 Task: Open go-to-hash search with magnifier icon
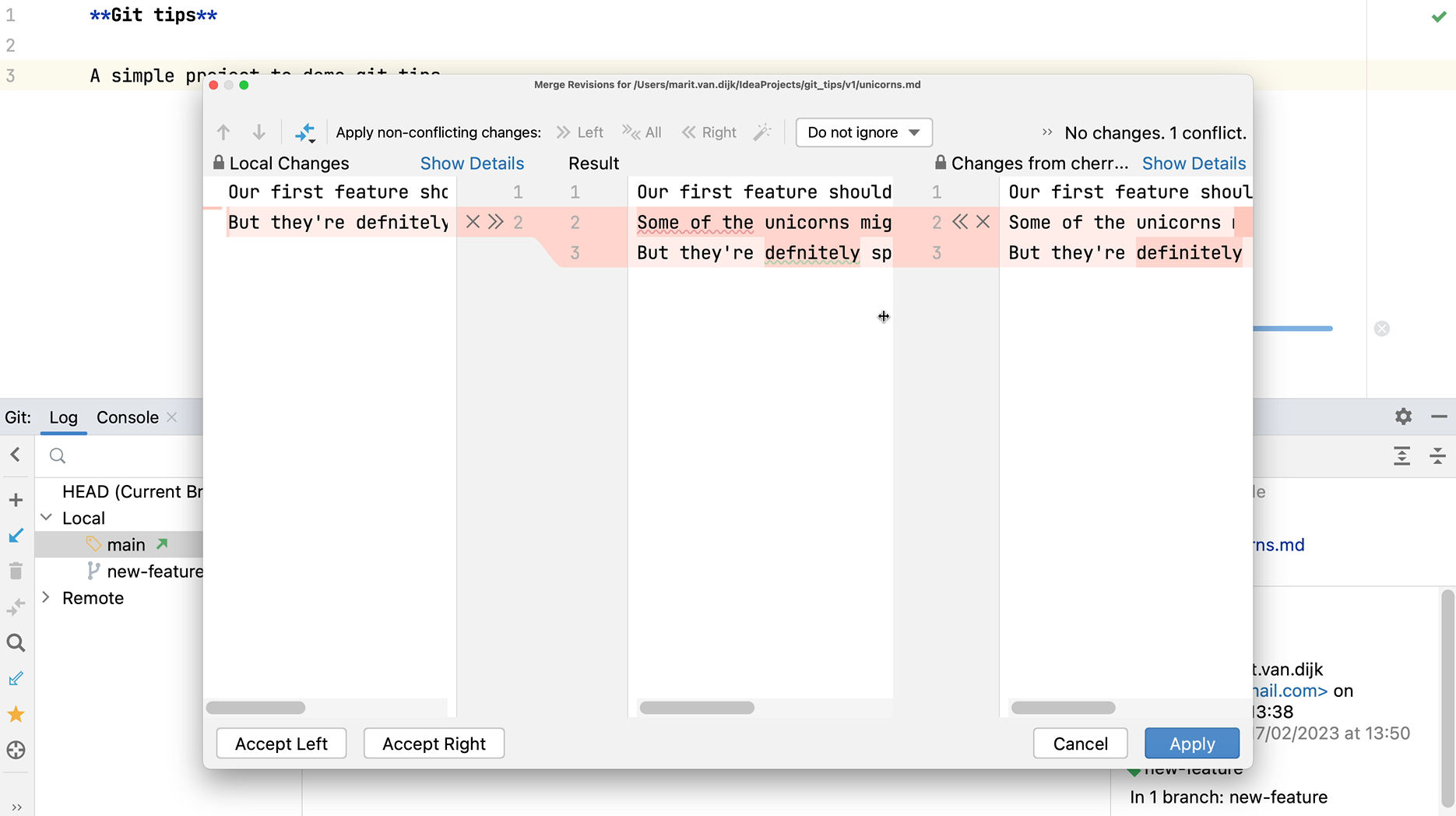click(16, 643)
